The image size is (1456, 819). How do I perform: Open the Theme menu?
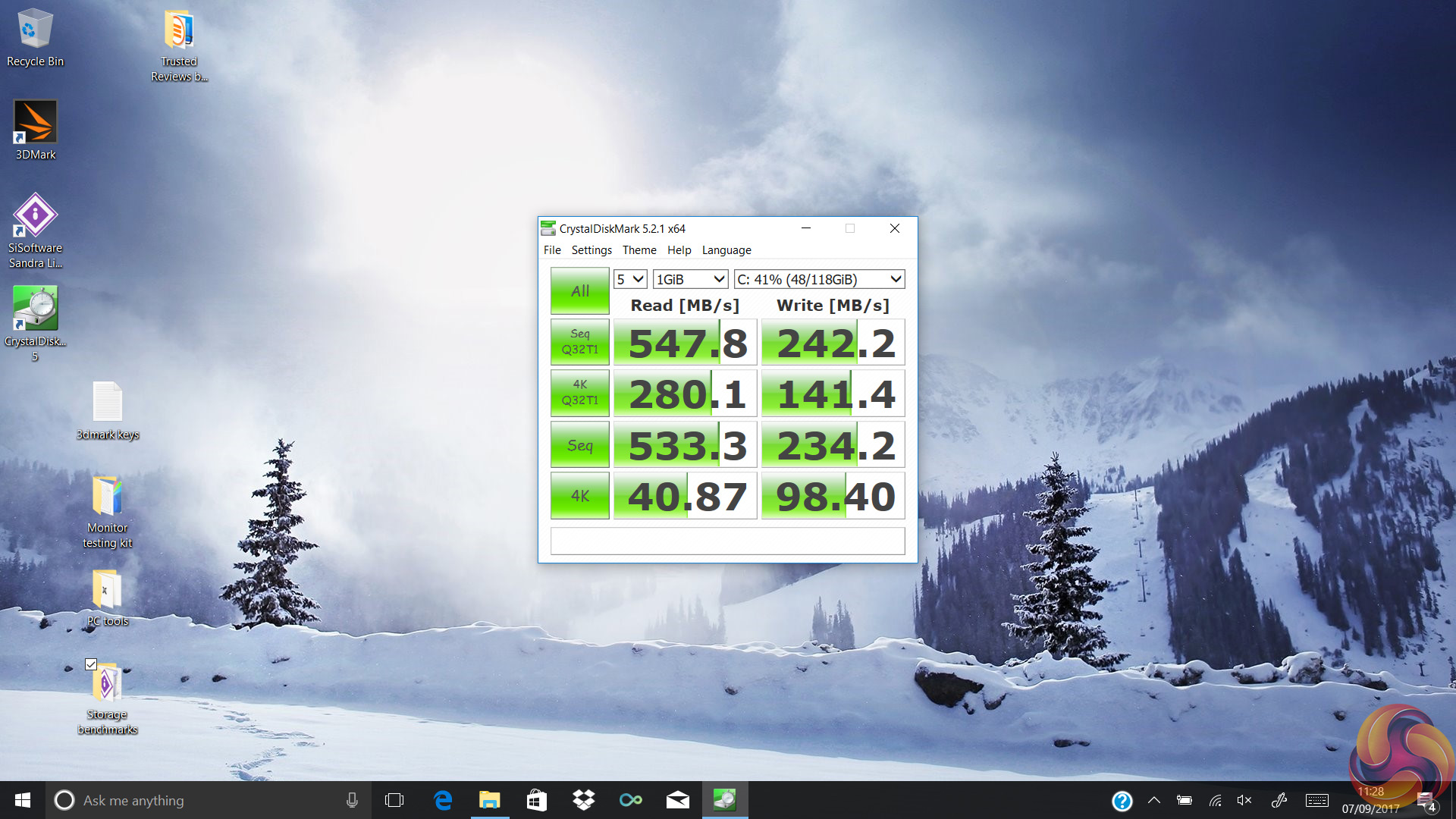639,250
